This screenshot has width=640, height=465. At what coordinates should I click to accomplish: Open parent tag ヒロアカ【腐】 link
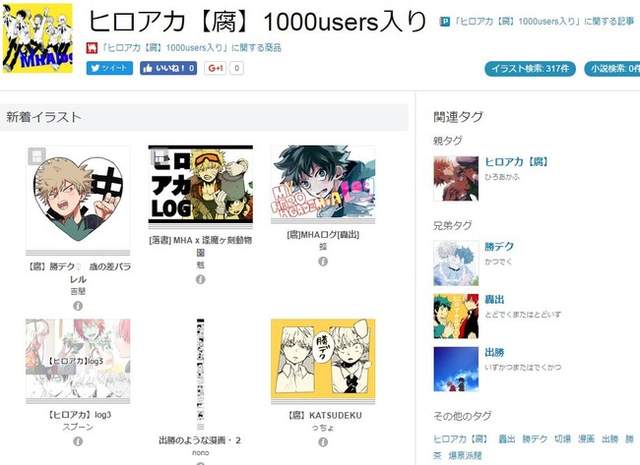(x=516, y=162)
